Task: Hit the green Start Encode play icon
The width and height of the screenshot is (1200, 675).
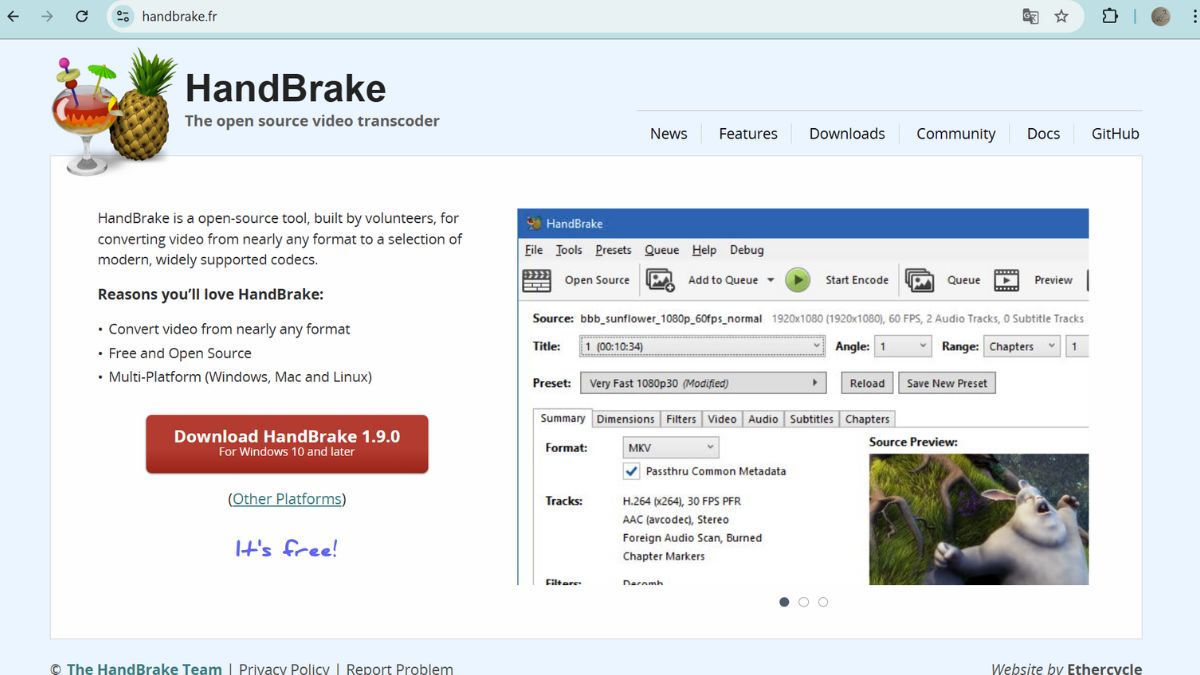Action: pyautogui.click(x=797, y=280)
